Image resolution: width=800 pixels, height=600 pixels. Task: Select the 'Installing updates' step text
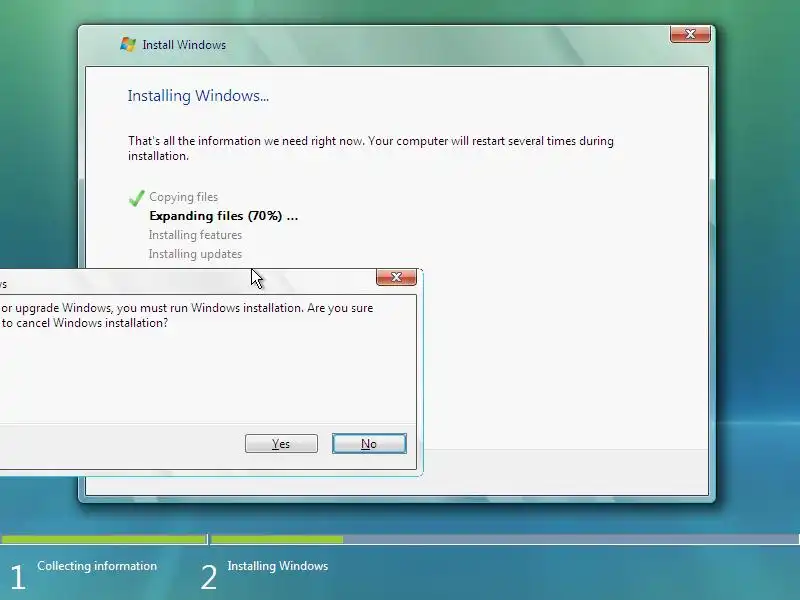[x=195, y=254]
